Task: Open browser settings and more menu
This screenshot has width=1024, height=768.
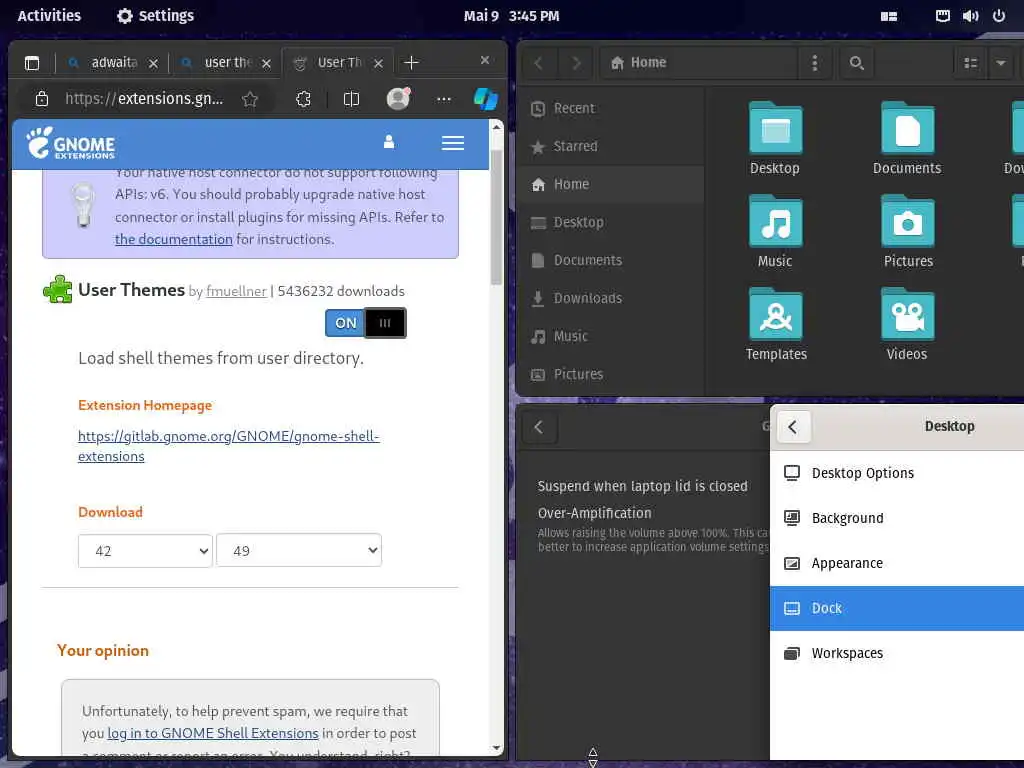Action: [443, 99]
